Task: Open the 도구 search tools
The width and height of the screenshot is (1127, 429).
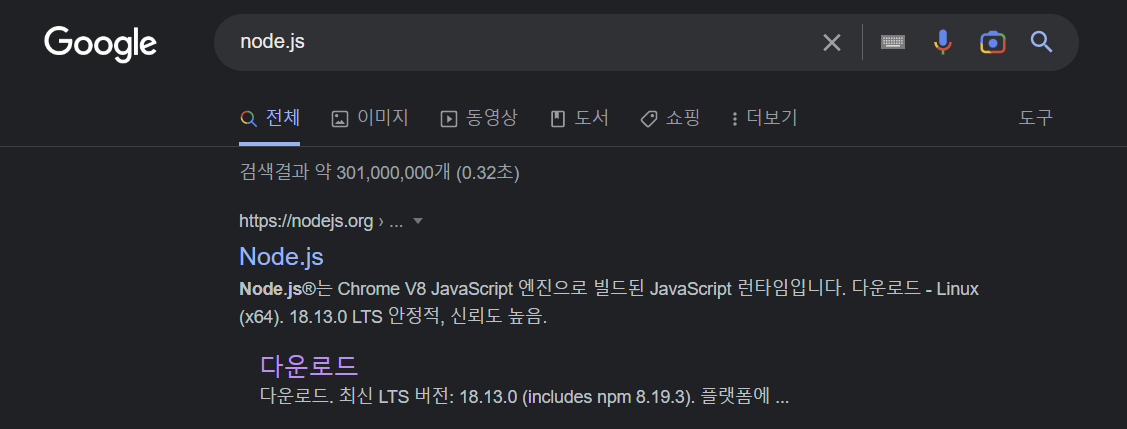Action: [x=1036, y=119]
